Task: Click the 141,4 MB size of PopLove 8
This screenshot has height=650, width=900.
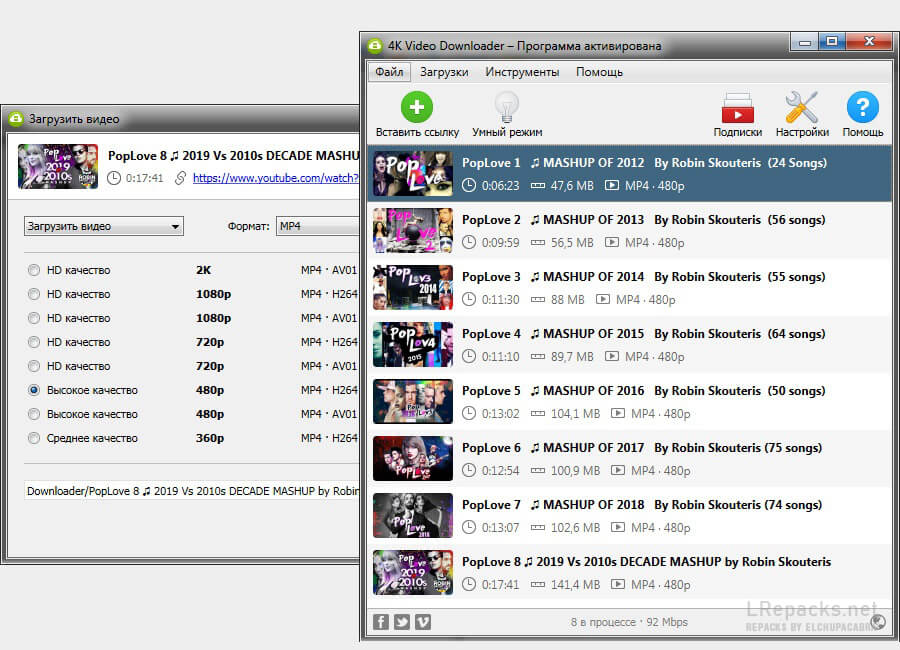Action: click(575, 585)
